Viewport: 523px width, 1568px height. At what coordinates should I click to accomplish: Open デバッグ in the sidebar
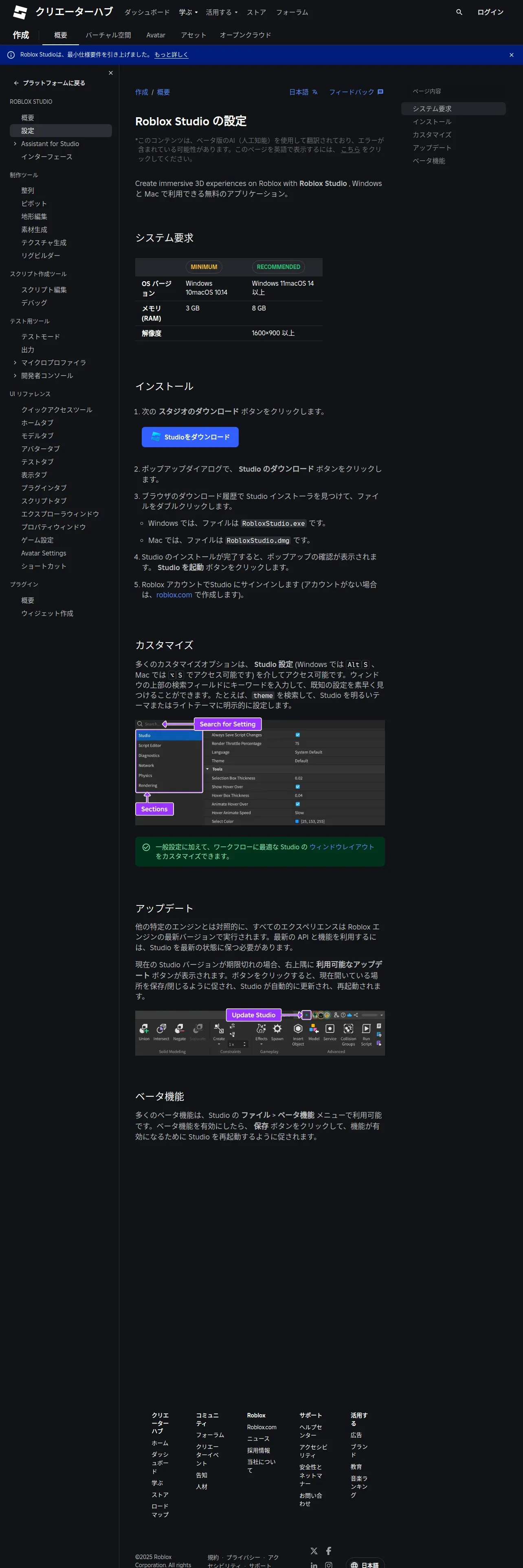34,303
